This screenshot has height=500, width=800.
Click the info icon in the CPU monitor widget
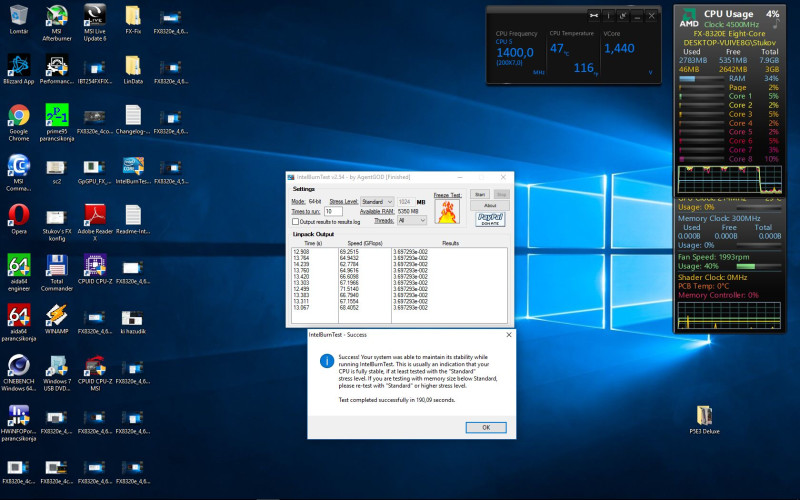(608, 16)
